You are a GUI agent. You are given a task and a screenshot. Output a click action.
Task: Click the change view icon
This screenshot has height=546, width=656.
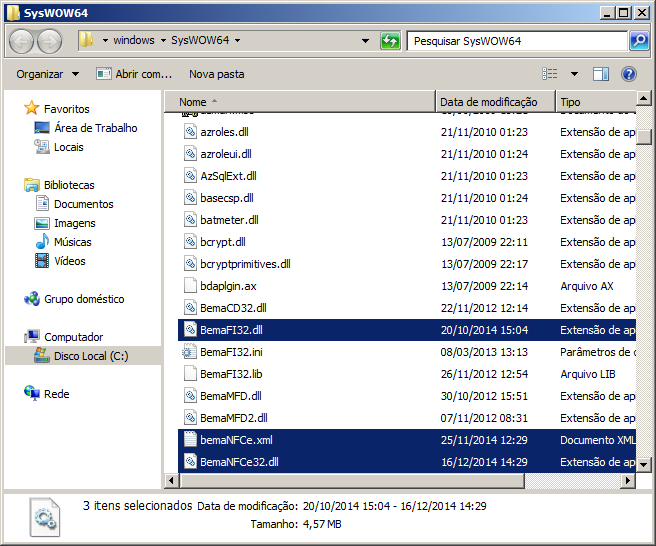point(549,74)
